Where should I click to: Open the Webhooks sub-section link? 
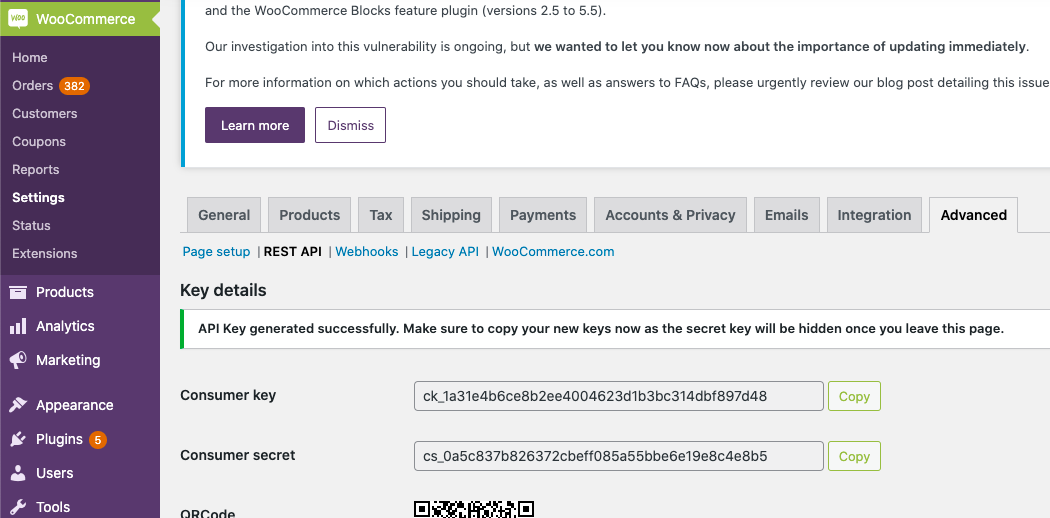(x=367, y=252)
